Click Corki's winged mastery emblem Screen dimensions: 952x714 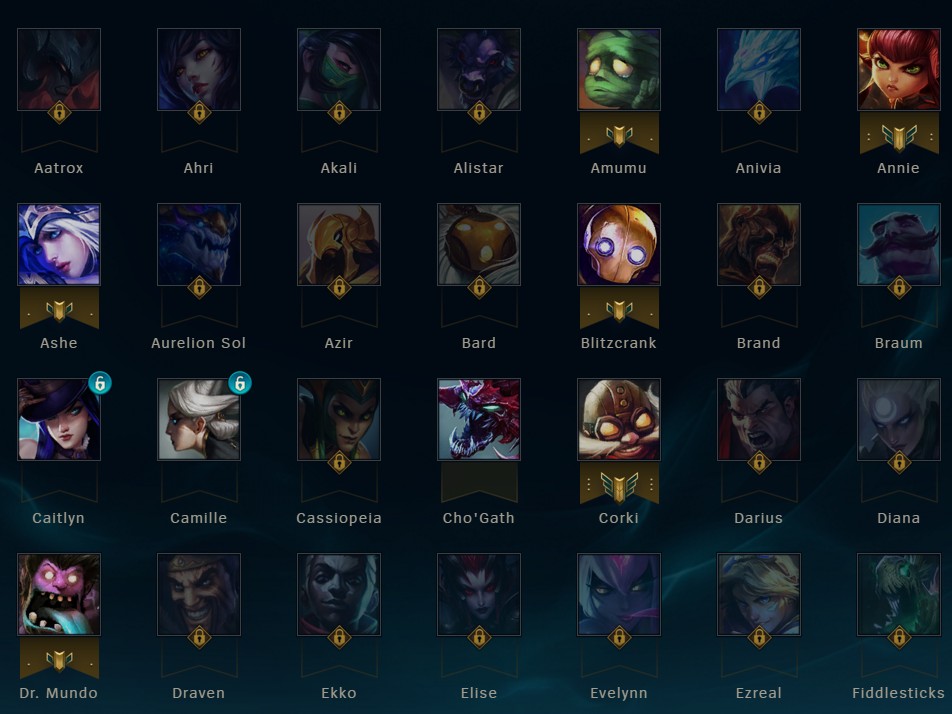coord(619,486)
